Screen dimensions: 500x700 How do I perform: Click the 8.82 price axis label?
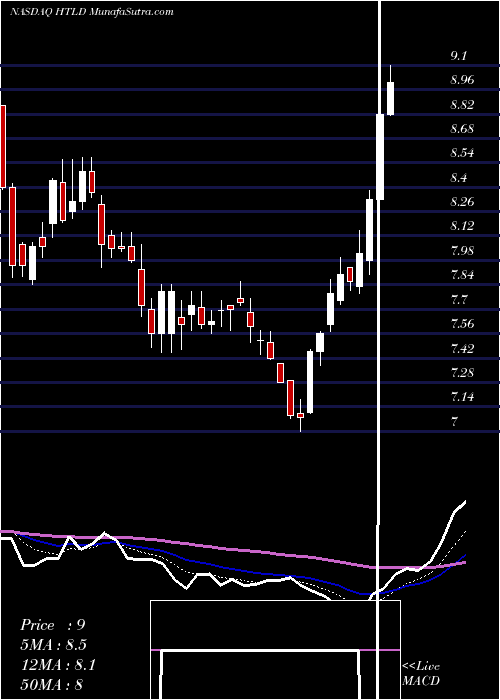click(x=462, y=105)
